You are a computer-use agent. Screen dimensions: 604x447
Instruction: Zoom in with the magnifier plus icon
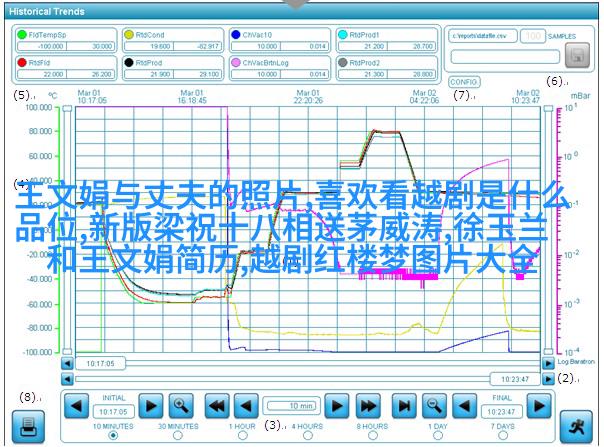[181, 406]
